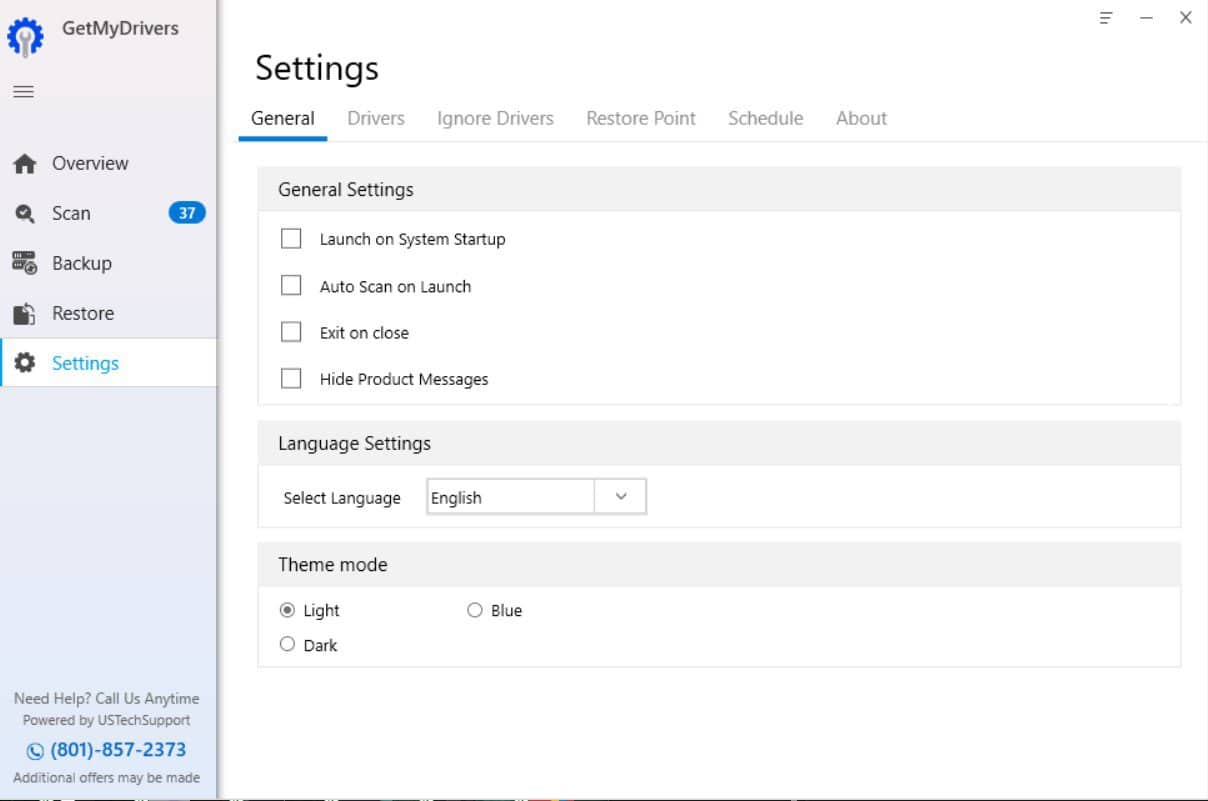The width and height of the screenshot is (1208, 801).
Task: Minimize the GetMyDrivers window
Action: pyautogui.click(x=1147, y=18)
